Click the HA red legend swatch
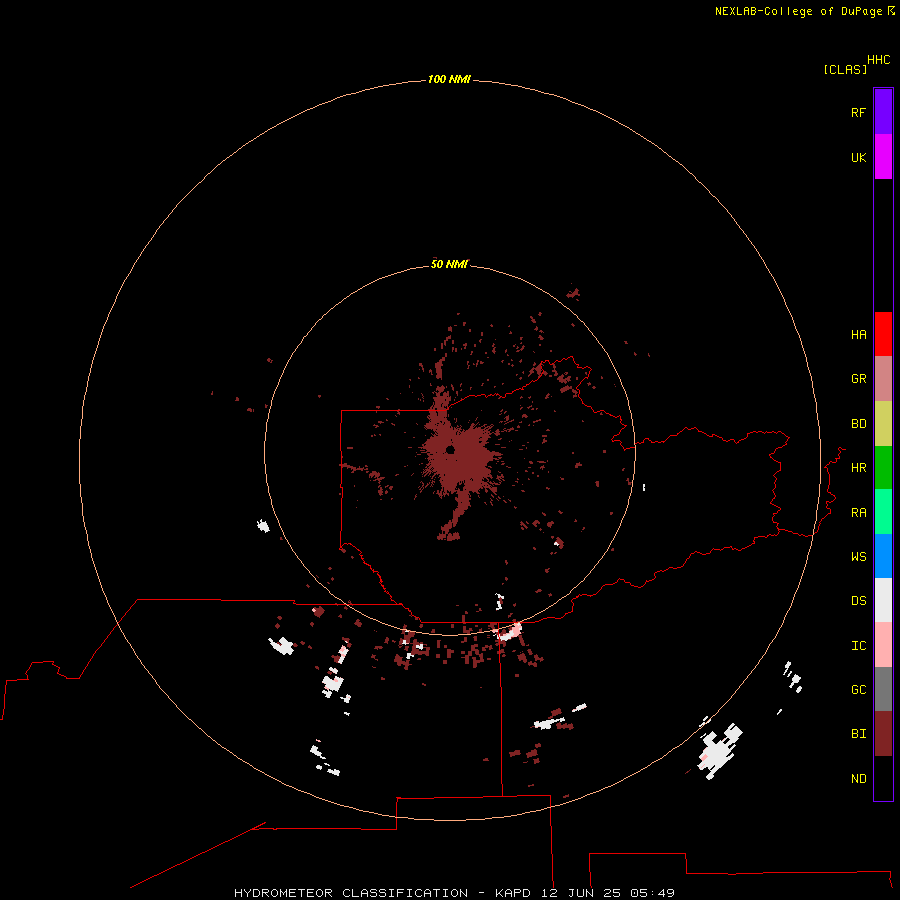Viewport: 900px width, 900px height. pyautogui.click(x=883, y=334)
